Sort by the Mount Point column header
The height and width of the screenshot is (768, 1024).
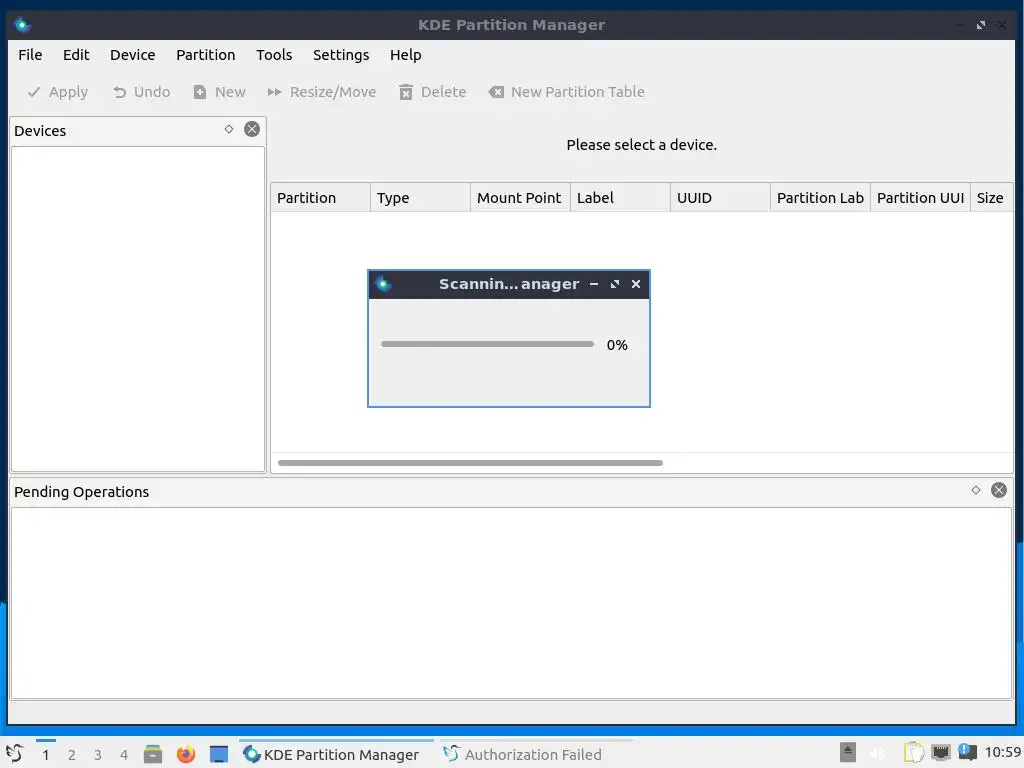point(520,198)
